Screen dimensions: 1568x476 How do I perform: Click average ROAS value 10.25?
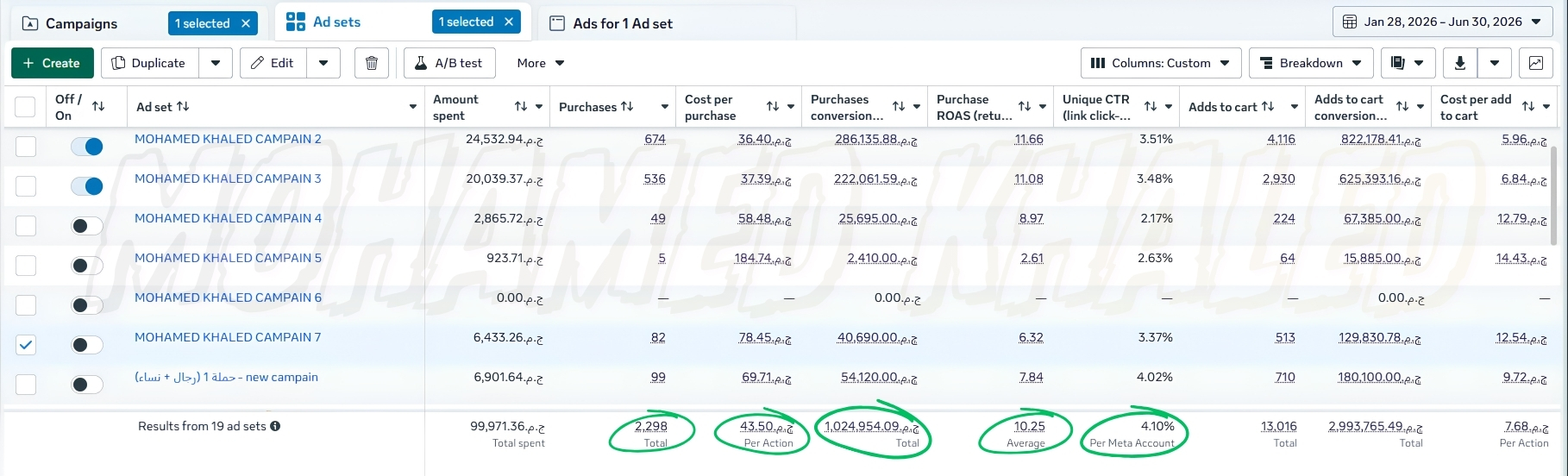[1029, 426]
